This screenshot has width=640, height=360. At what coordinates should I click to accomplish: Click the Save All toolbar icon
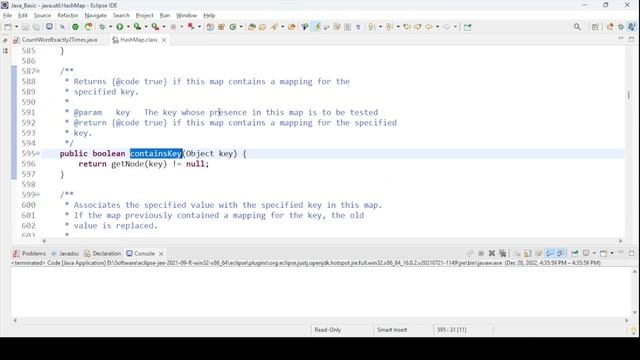click(36, 27)
